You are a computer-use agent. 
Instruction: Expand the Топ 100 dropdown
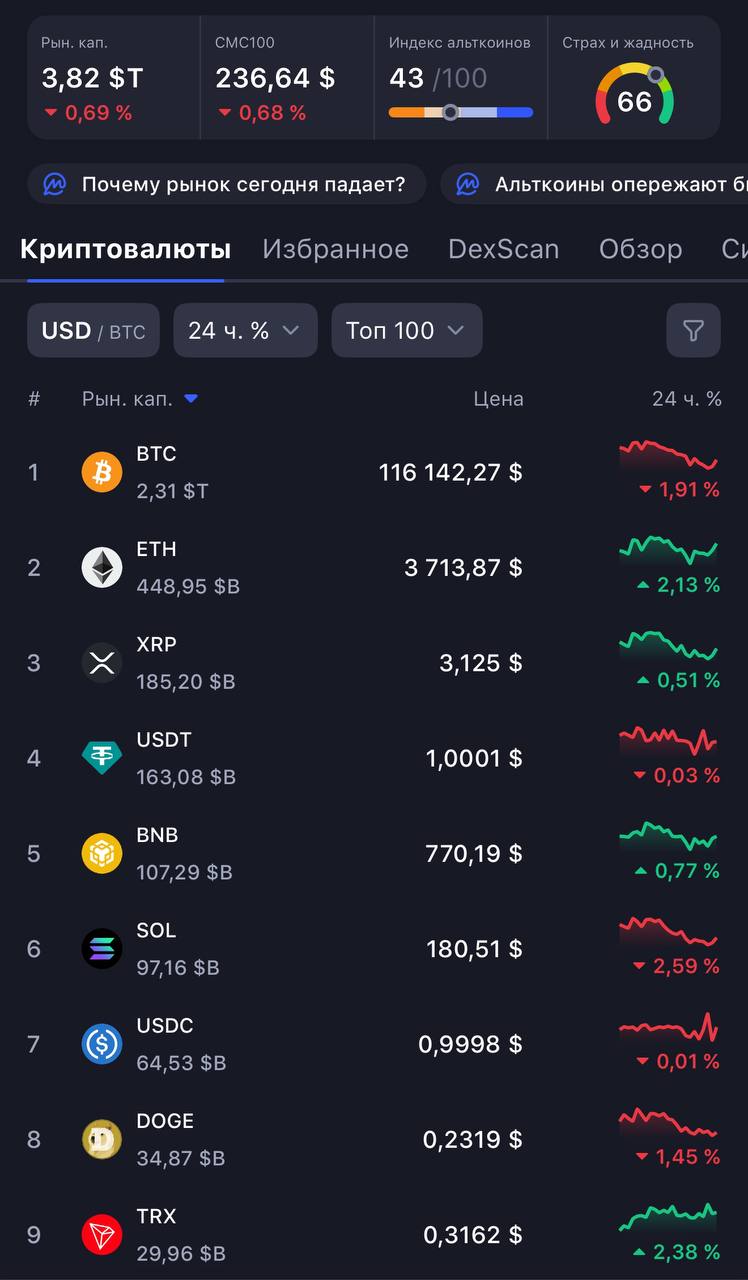click(x=407, y=330)
